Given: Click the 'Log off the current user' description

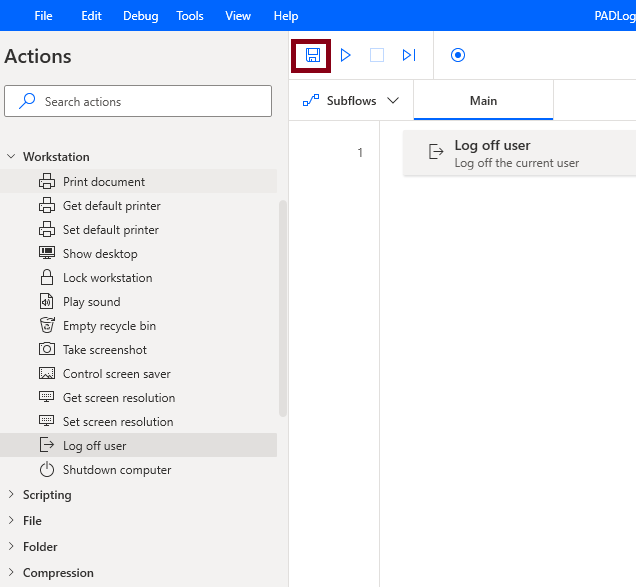Looking at the screenshot, I should coord(516,163).
